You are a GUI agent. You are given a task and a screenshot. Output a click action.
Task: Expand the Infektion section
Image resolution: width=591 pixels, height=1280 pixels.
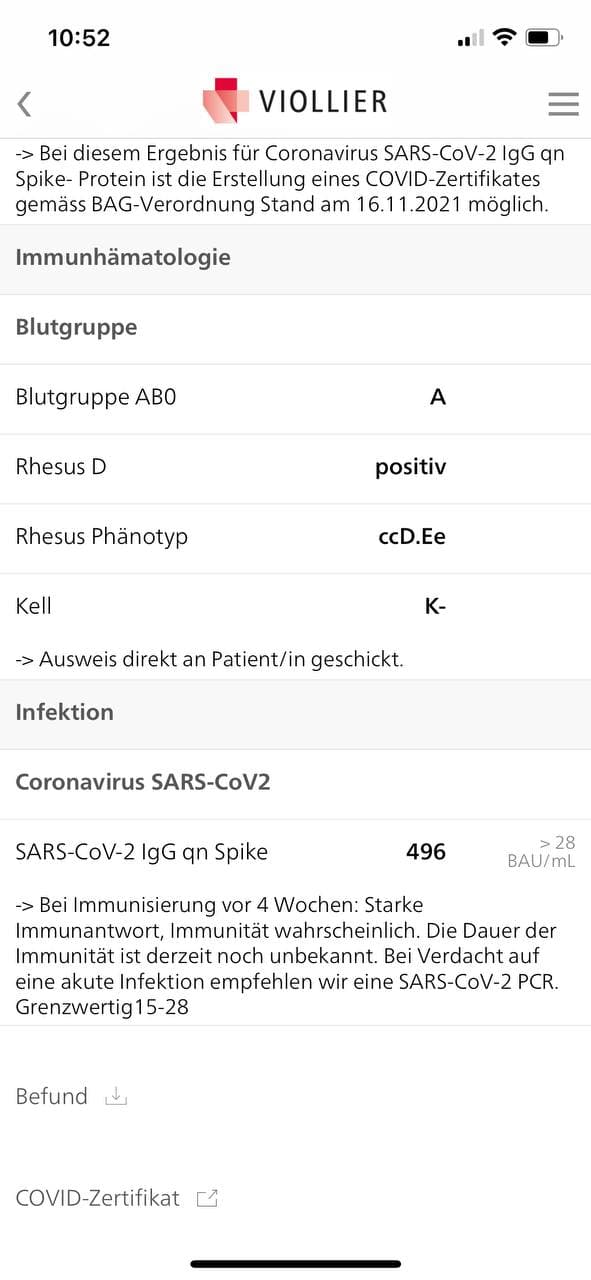[x=65, y=712]
